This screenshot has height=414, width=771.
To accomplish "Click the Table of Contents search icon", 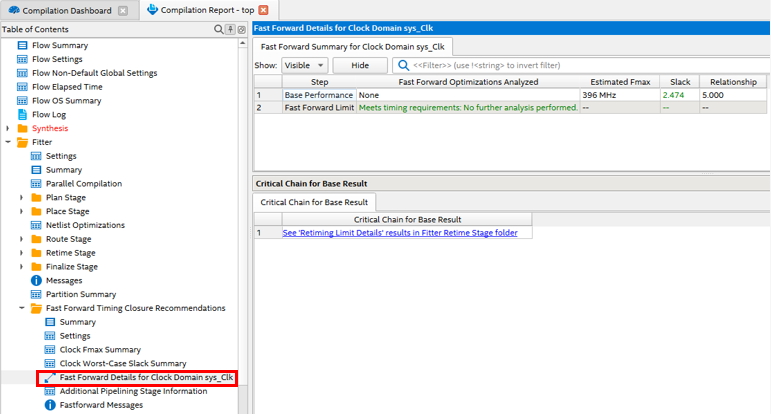I will tap(219, 29).
